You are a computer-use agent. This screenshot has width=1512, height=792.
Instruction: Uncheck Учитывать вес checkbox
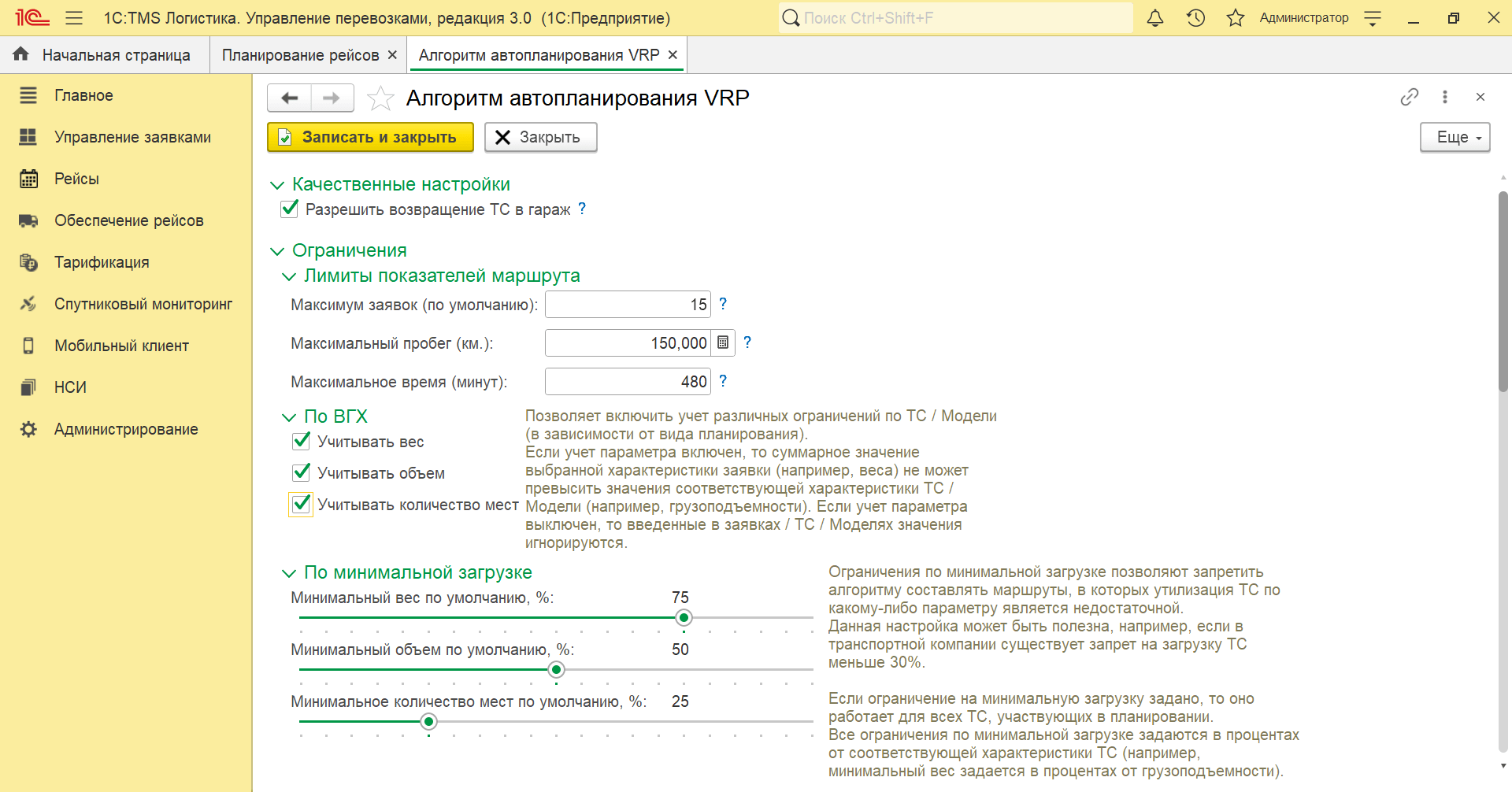(x=302, y=441)
